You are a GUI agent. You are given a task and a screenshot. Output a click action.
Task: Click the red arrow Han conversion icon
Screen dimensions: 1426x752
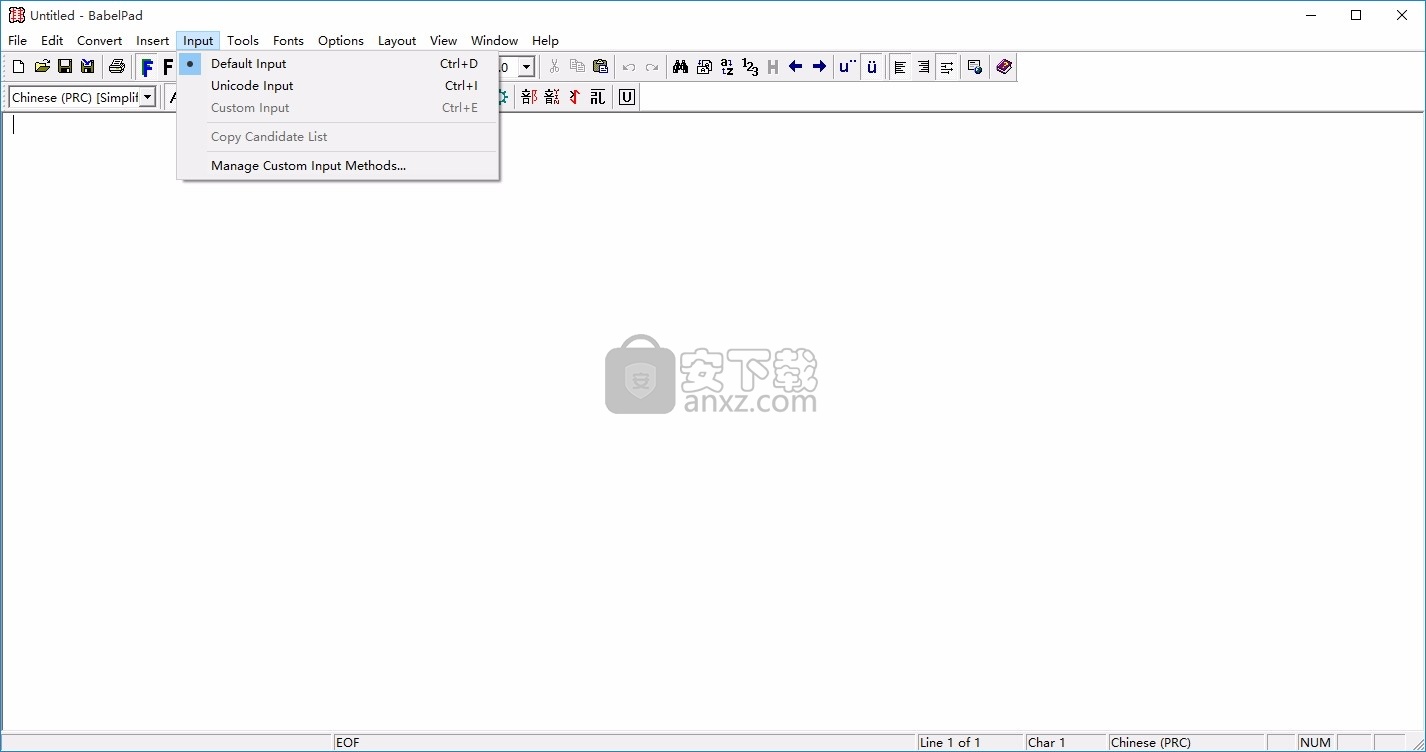tap(575, 97)
